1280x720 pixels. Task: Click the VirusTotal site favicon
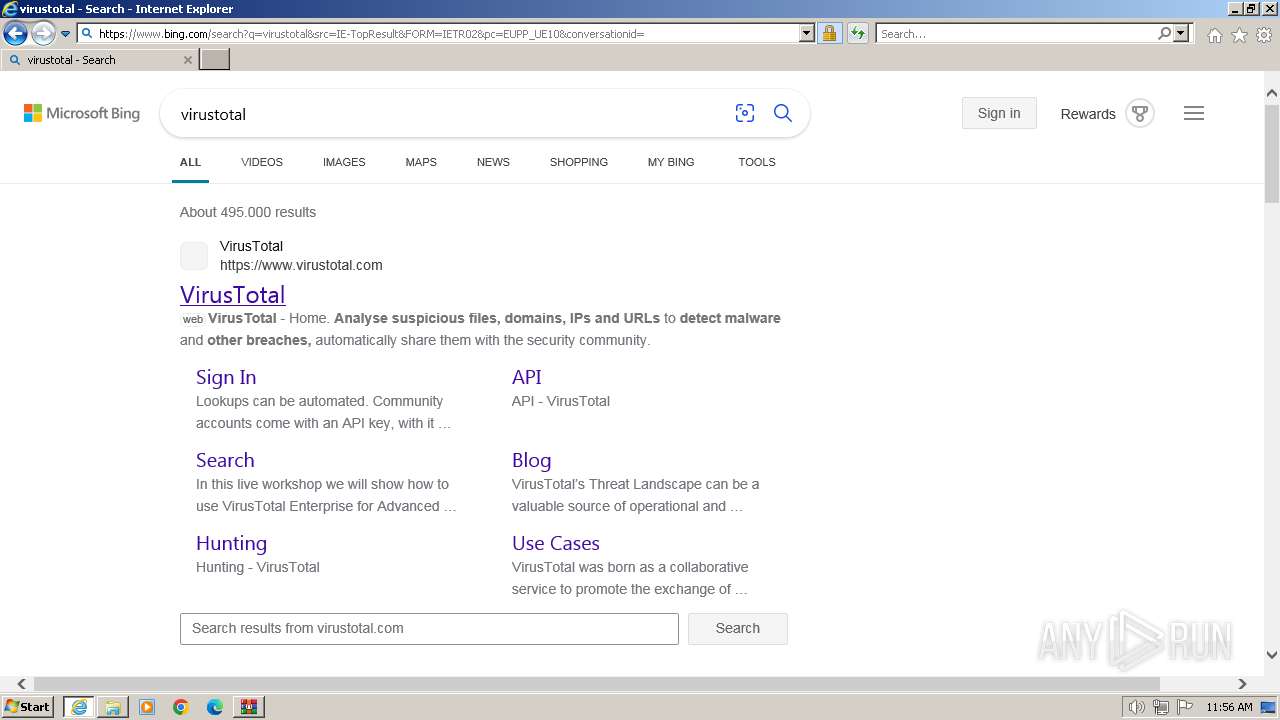point(194,256)
